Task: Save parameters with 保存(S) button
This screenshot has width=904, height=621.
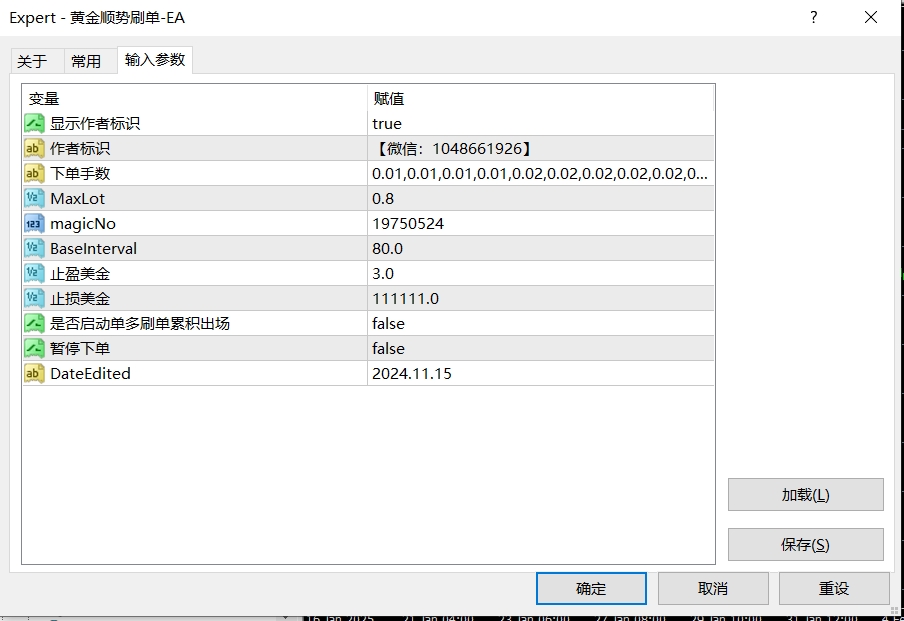Action: (x=805, y=545)
